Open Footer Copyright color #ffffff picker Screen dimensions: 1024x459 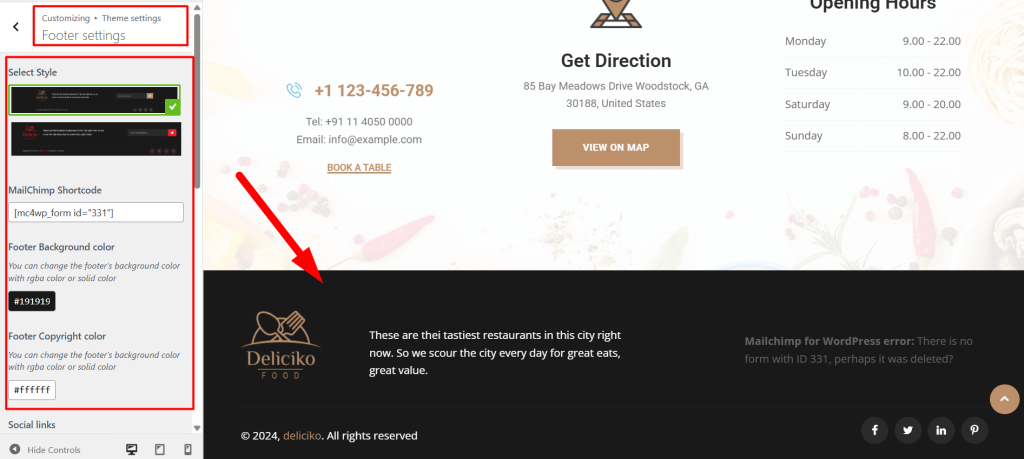[x=32, y=390]
